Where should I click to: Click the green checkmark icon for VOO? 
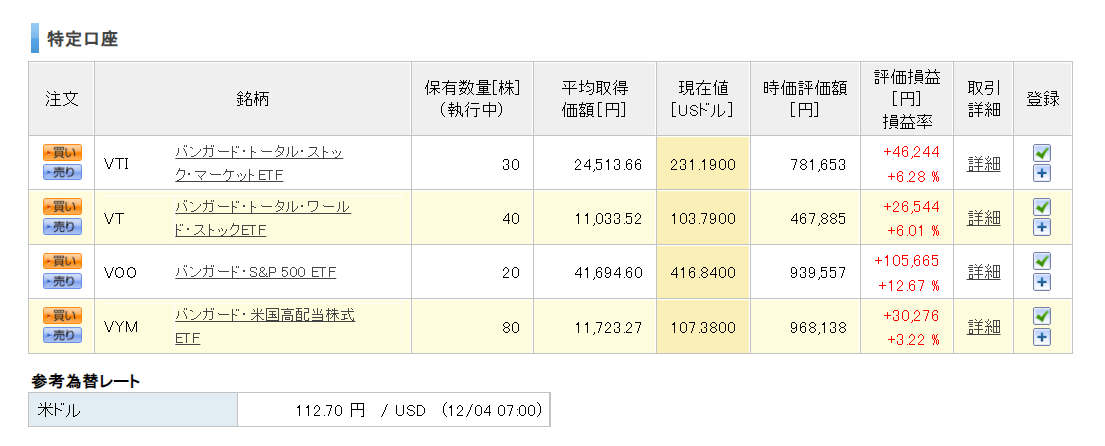pos(1042,261)
